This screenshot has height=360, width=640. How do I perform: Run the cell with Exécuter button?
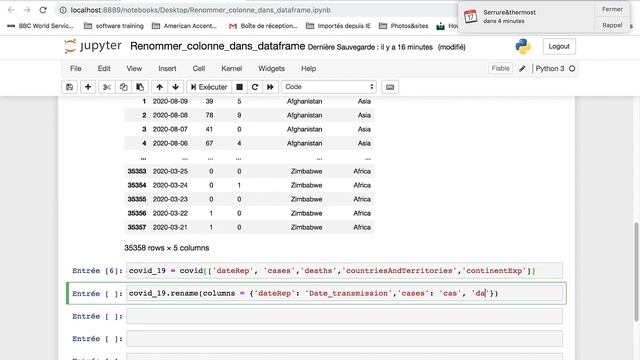(209, 87)
